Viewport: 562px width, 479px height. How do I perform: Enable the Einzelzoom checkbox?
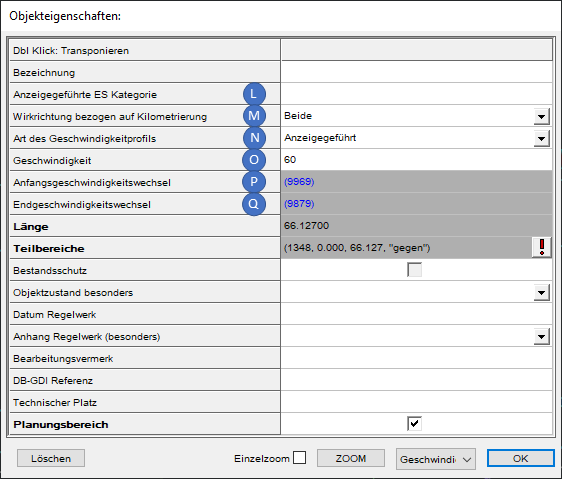point(299,458)
